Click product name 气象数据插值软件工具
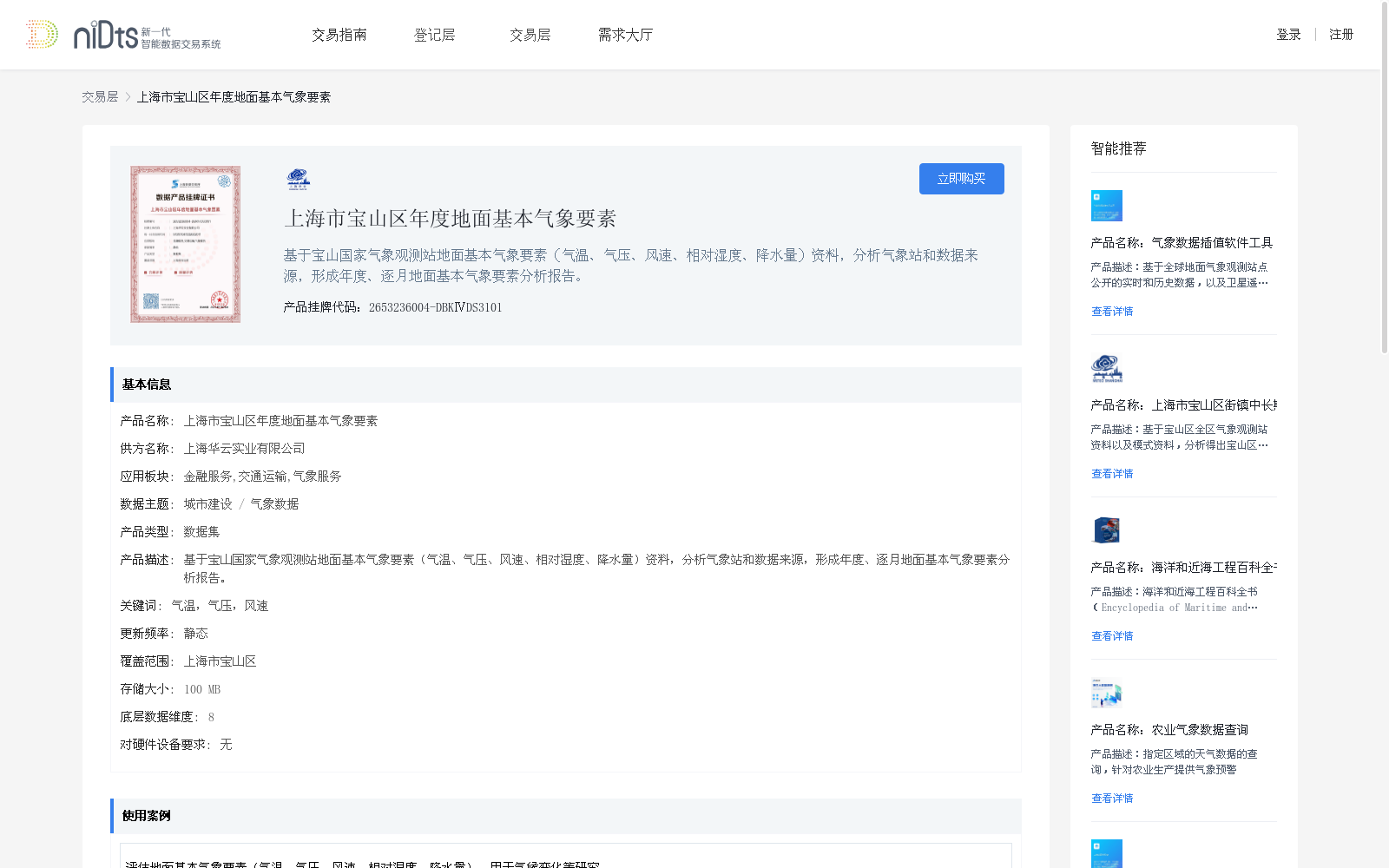The width and height of the screenshot is (1389, 868). coord(1212,243)
